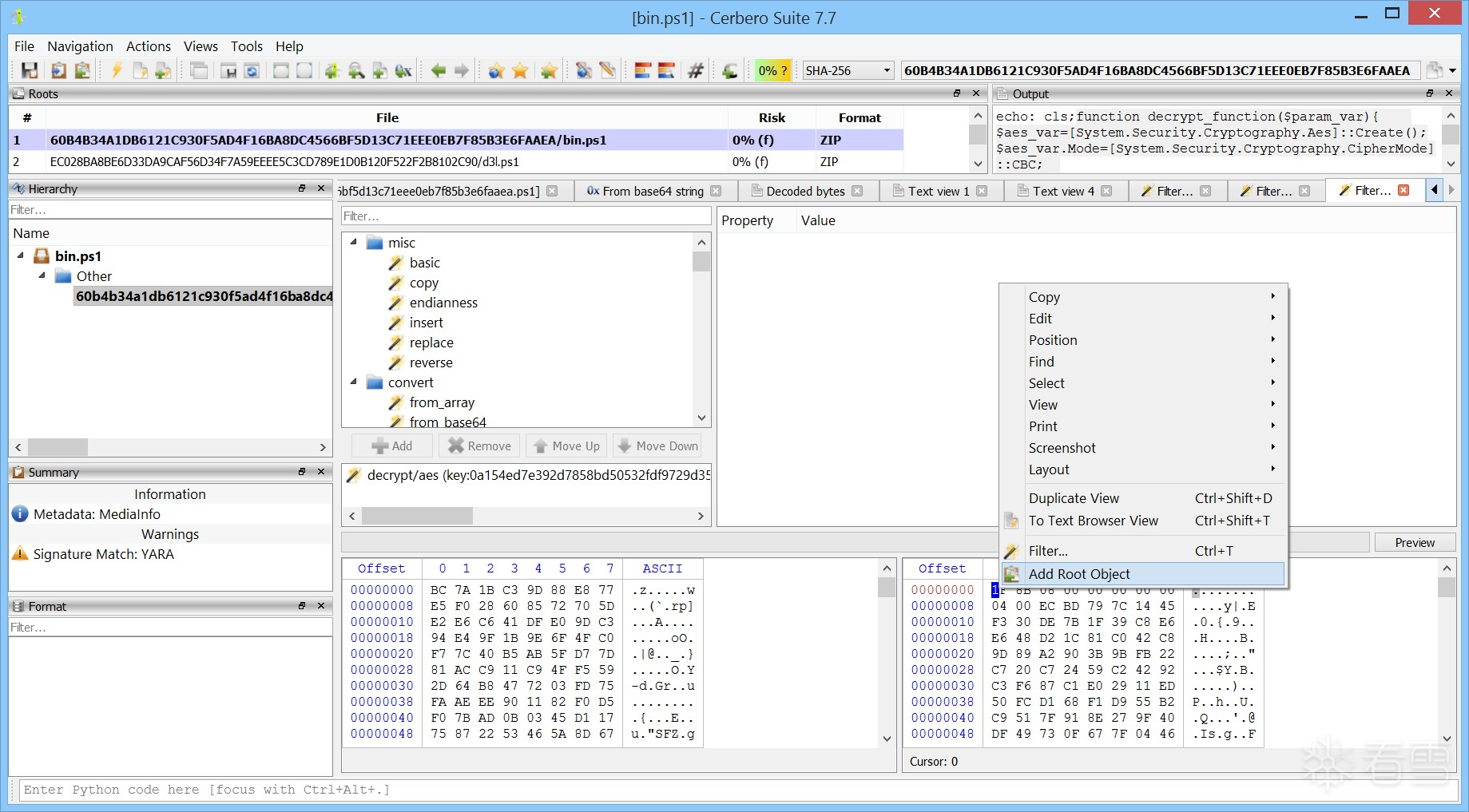1469x812 pixels.
Task: Choose Duplicate View from the context menu
Action: pos(1143,498)
